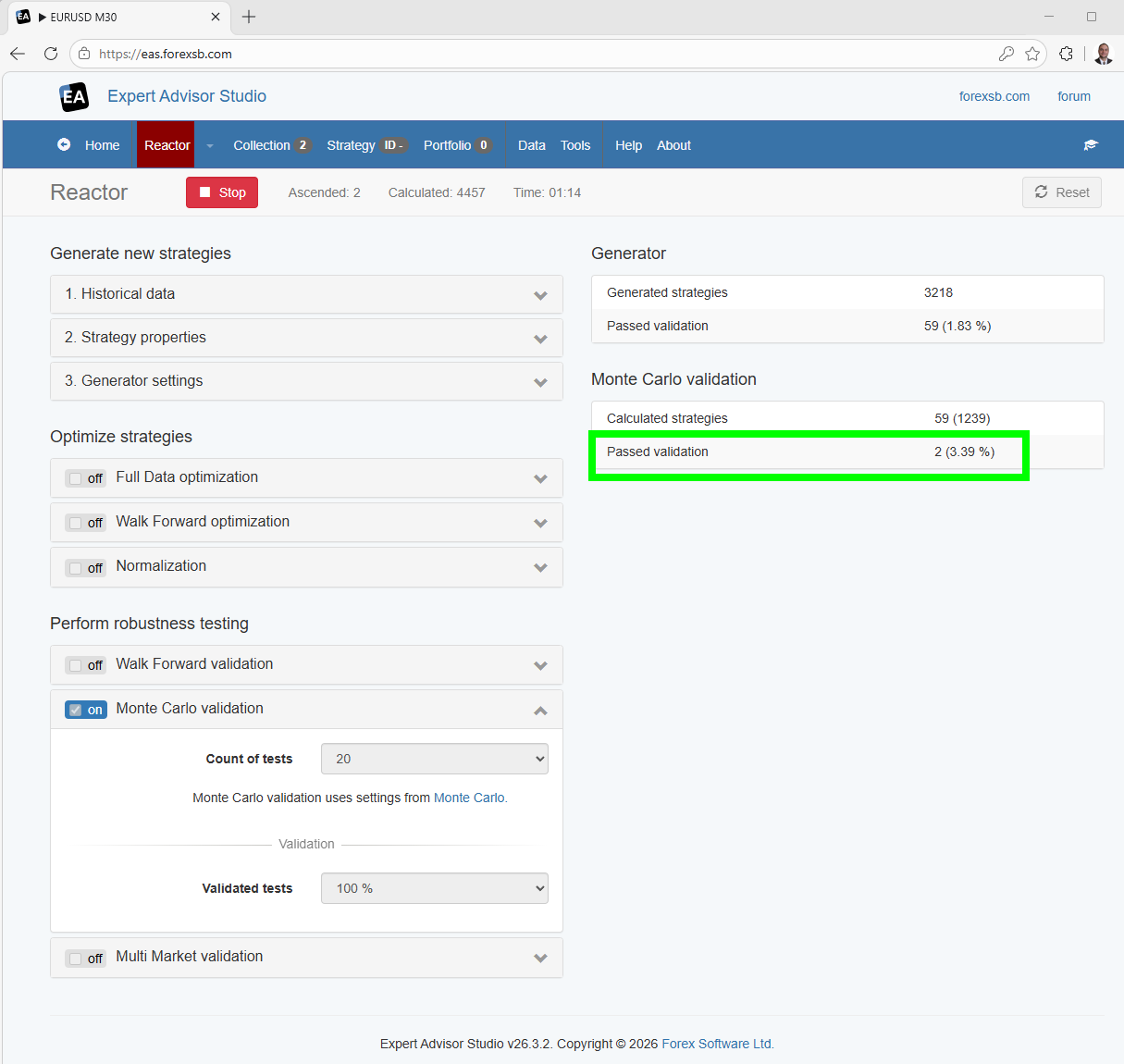This screenshot has width=1124, height=1064.
Task: Click the password key icon in address bar
Action: pyautogui.click(x=1007, y=54)
